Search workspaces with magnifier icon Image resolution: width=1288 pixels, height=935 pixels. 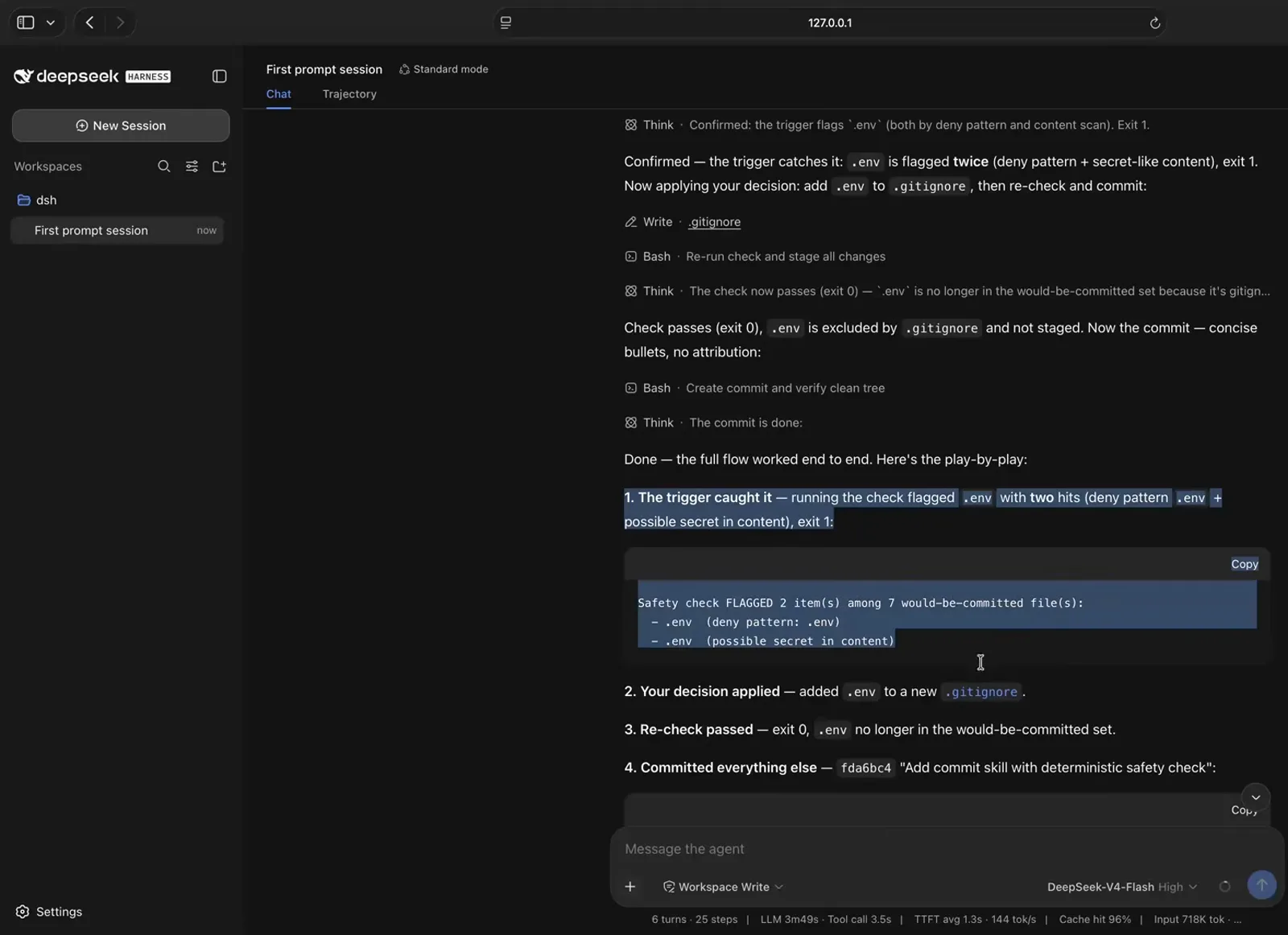point(163,167)
